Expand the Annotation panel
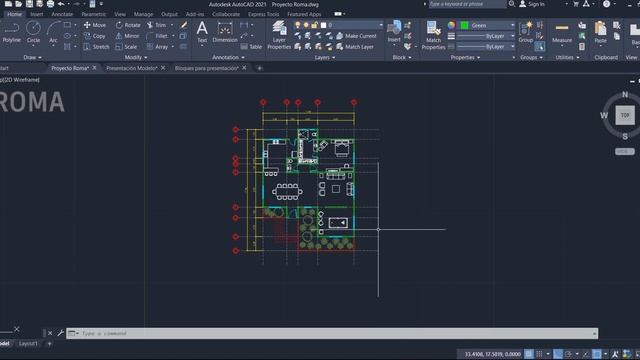Viewport: 640px width, 360px height. [228, 58]
